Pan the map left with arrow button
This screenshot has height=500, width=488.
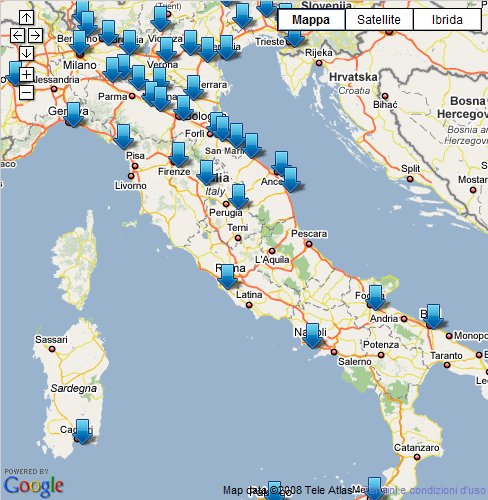(17, 35)
